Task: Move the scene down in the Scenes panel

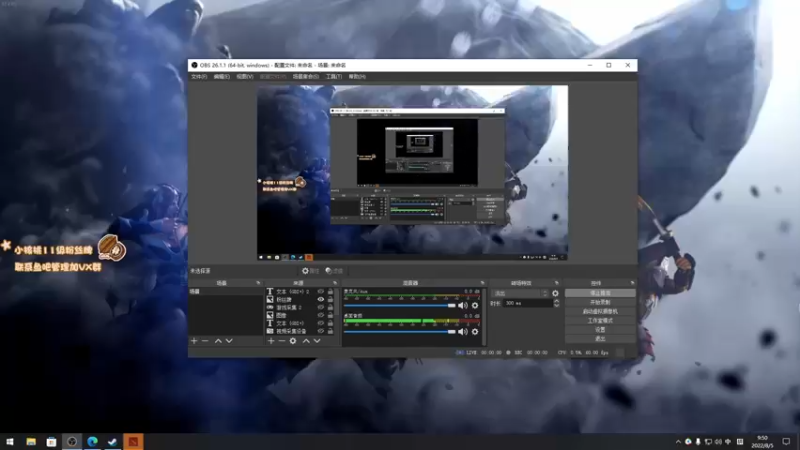Action: (229, 341)
